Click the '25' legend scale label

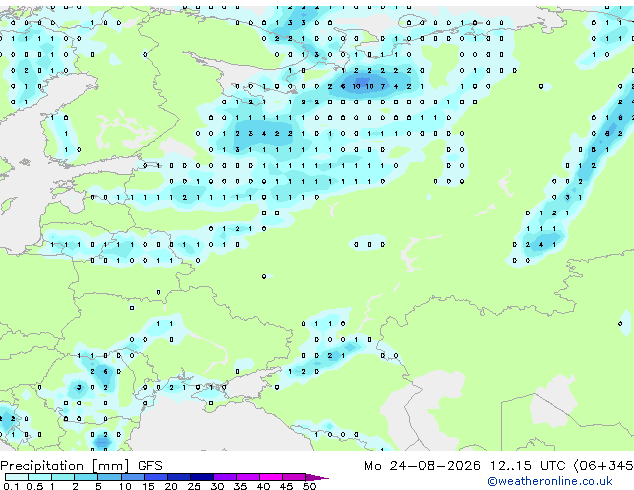point(194,486)
